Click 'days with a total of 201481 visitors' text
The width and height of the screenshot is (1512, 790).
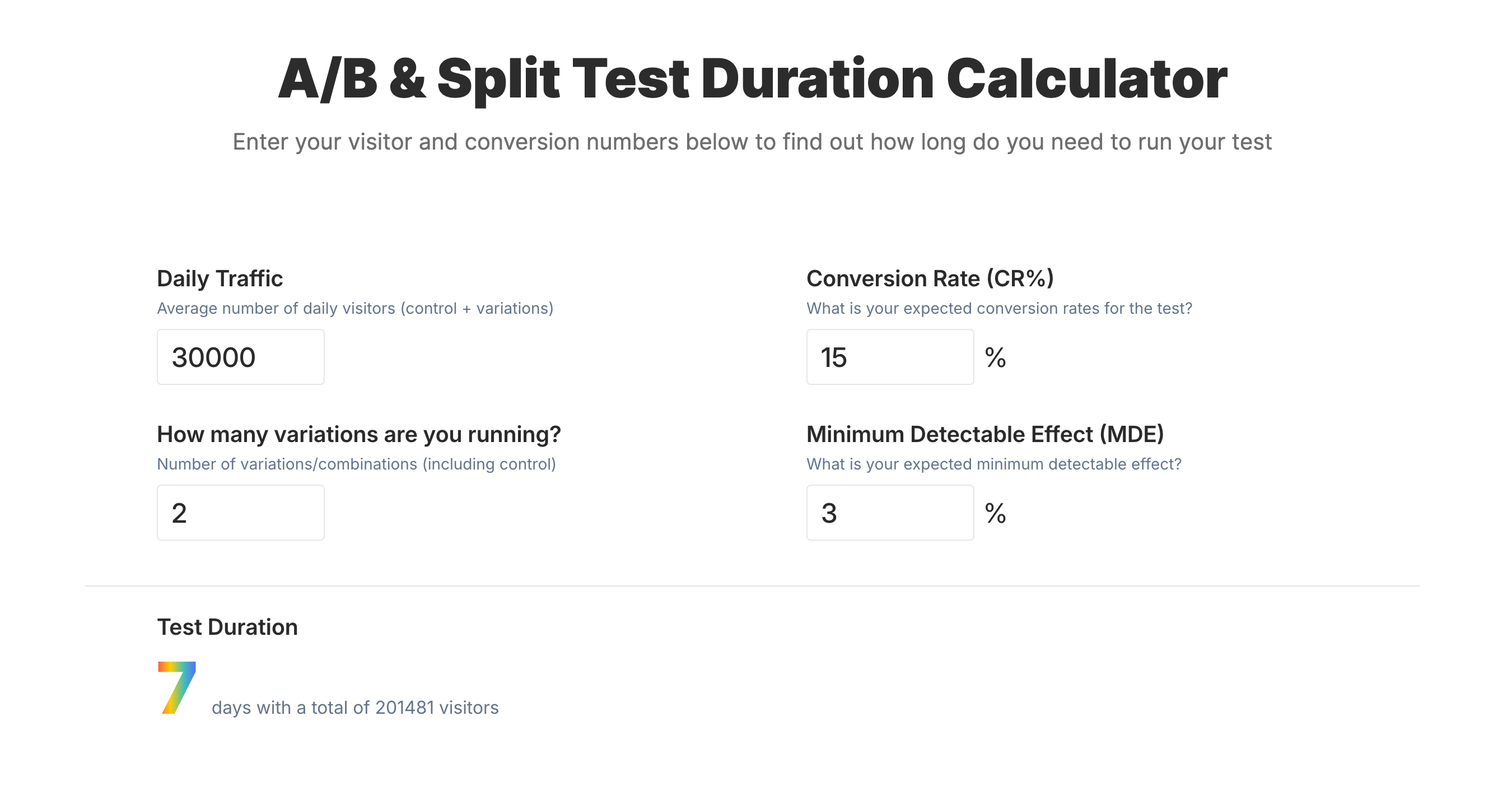point(354,707)
